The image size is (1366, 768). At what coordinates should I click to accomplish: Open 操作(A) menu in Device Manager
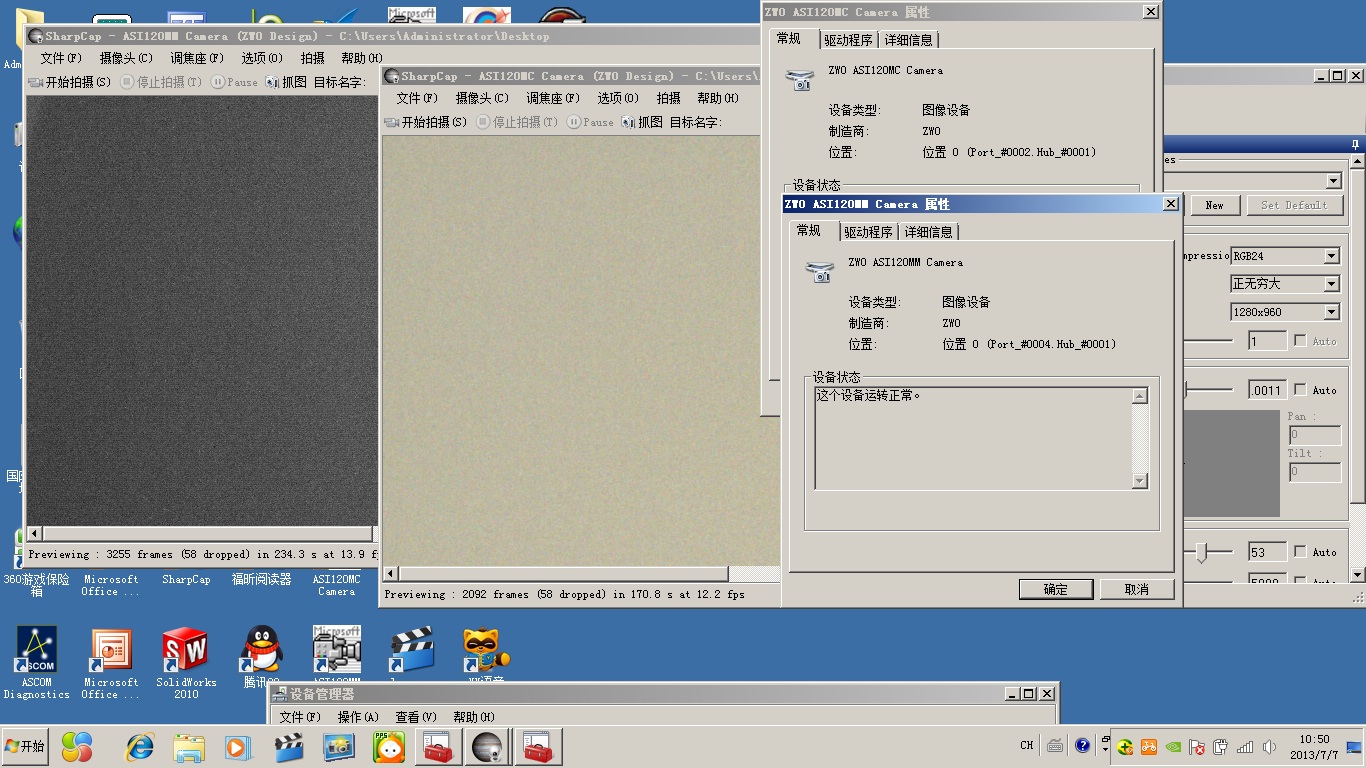358,717
